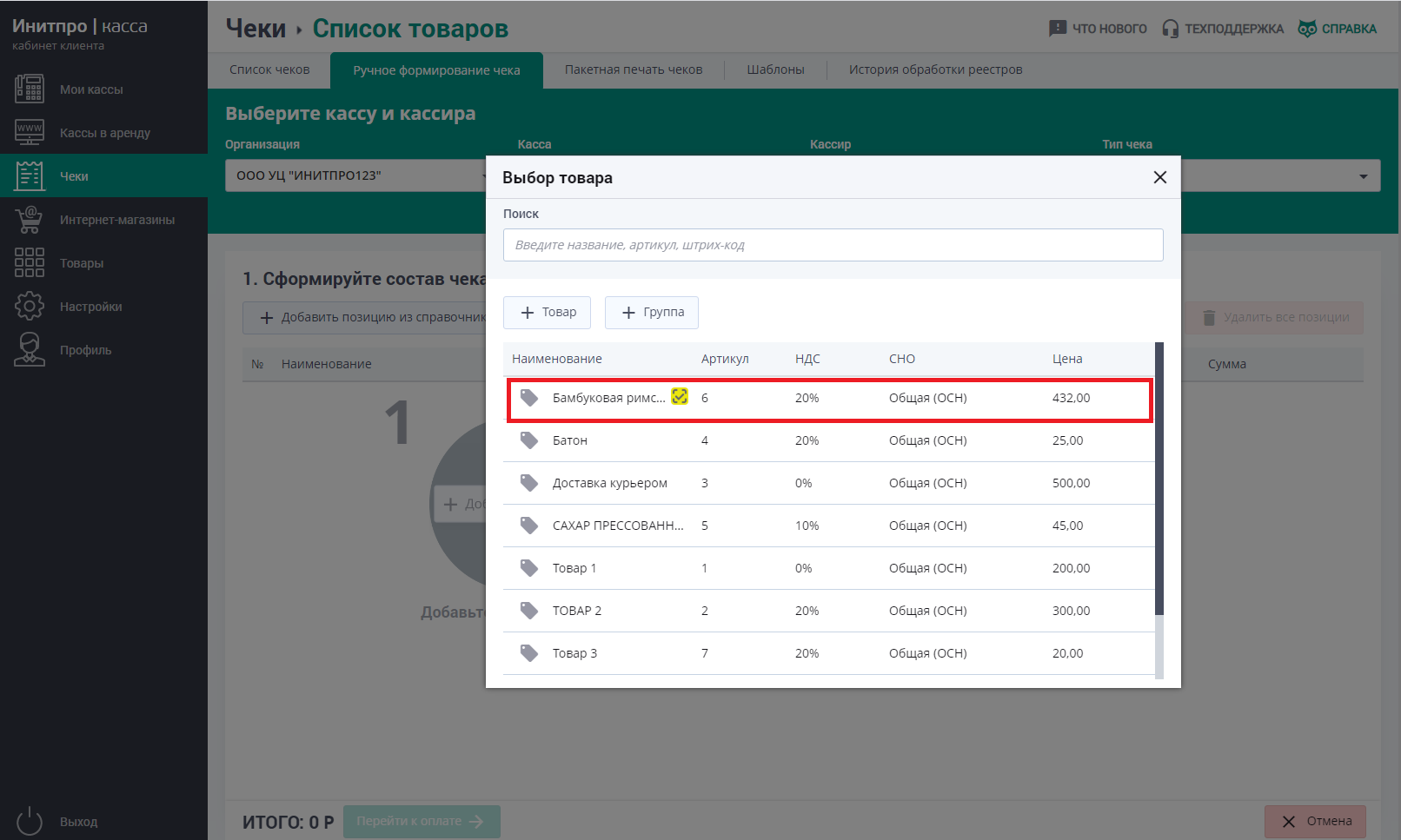Click the СНО column header
Image resolution: width=1401 pixels, height=840 pixels.
click(x=902, y=359)
